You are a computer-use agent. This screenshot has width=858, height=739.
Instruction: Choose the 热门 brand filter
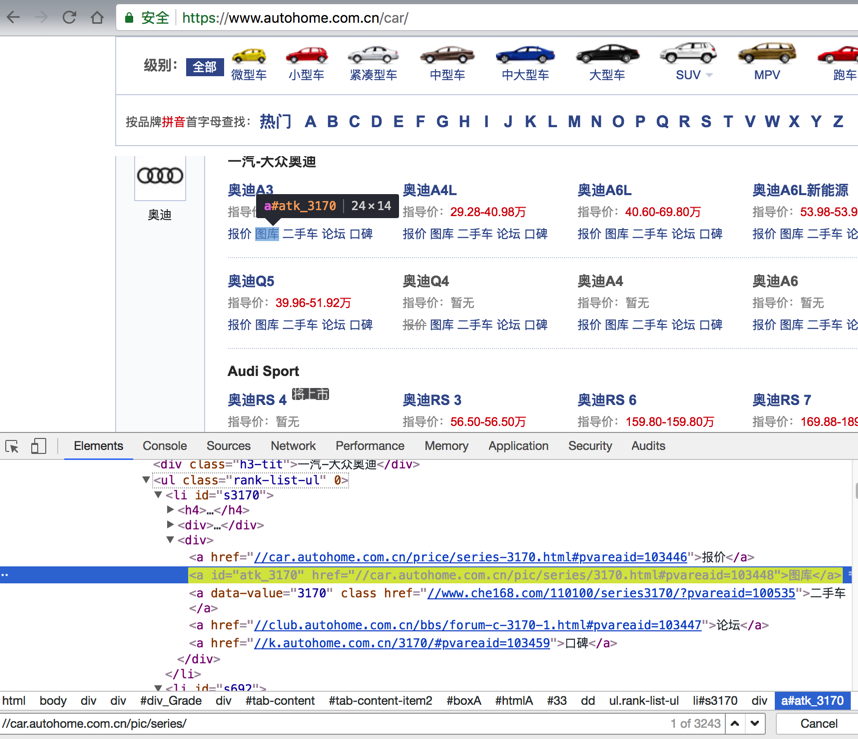(x=275, y=121)
